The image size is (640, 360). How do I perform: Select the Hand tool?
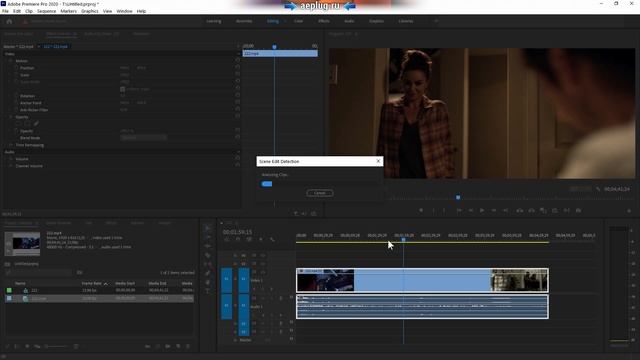pyautogui.click(x=208, y=282)
